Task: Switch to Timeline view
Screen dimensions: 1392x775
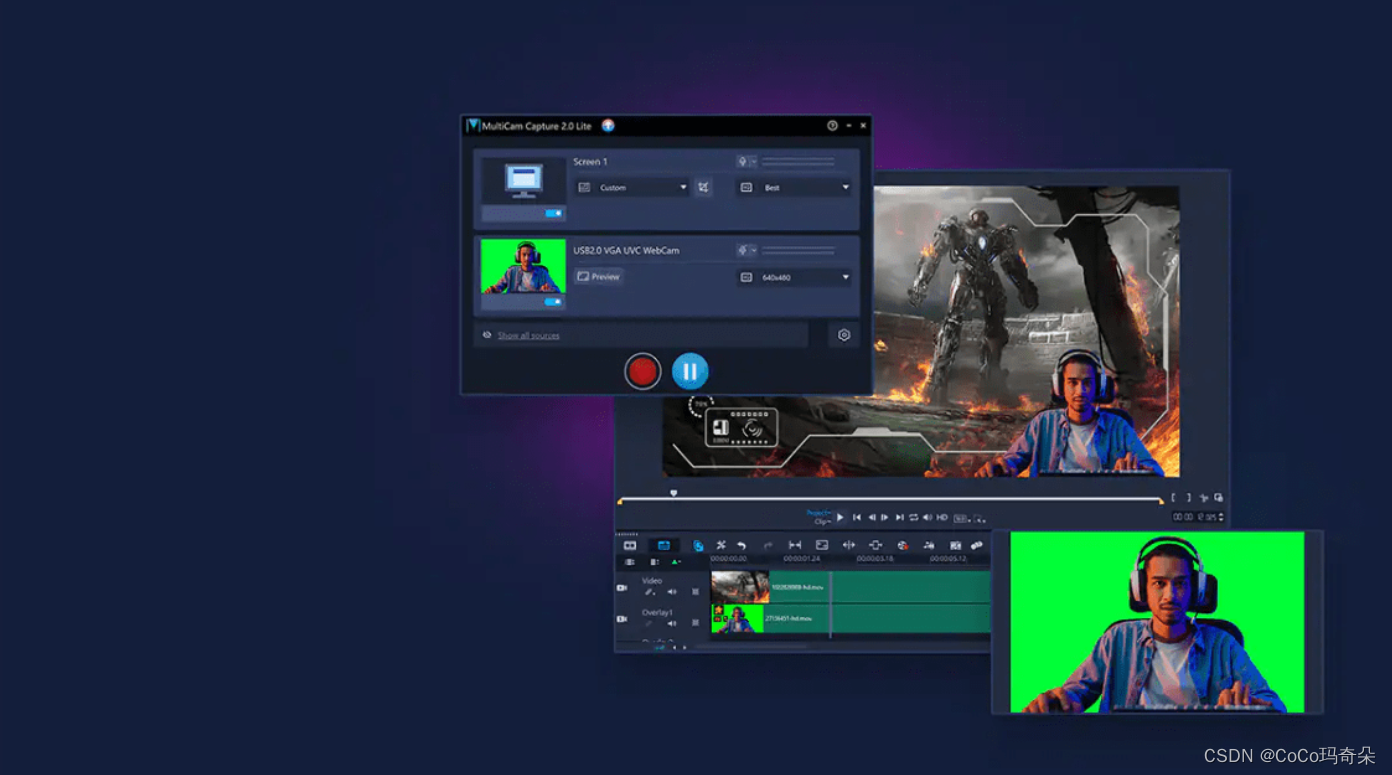Action: click(x=663, y=545)
